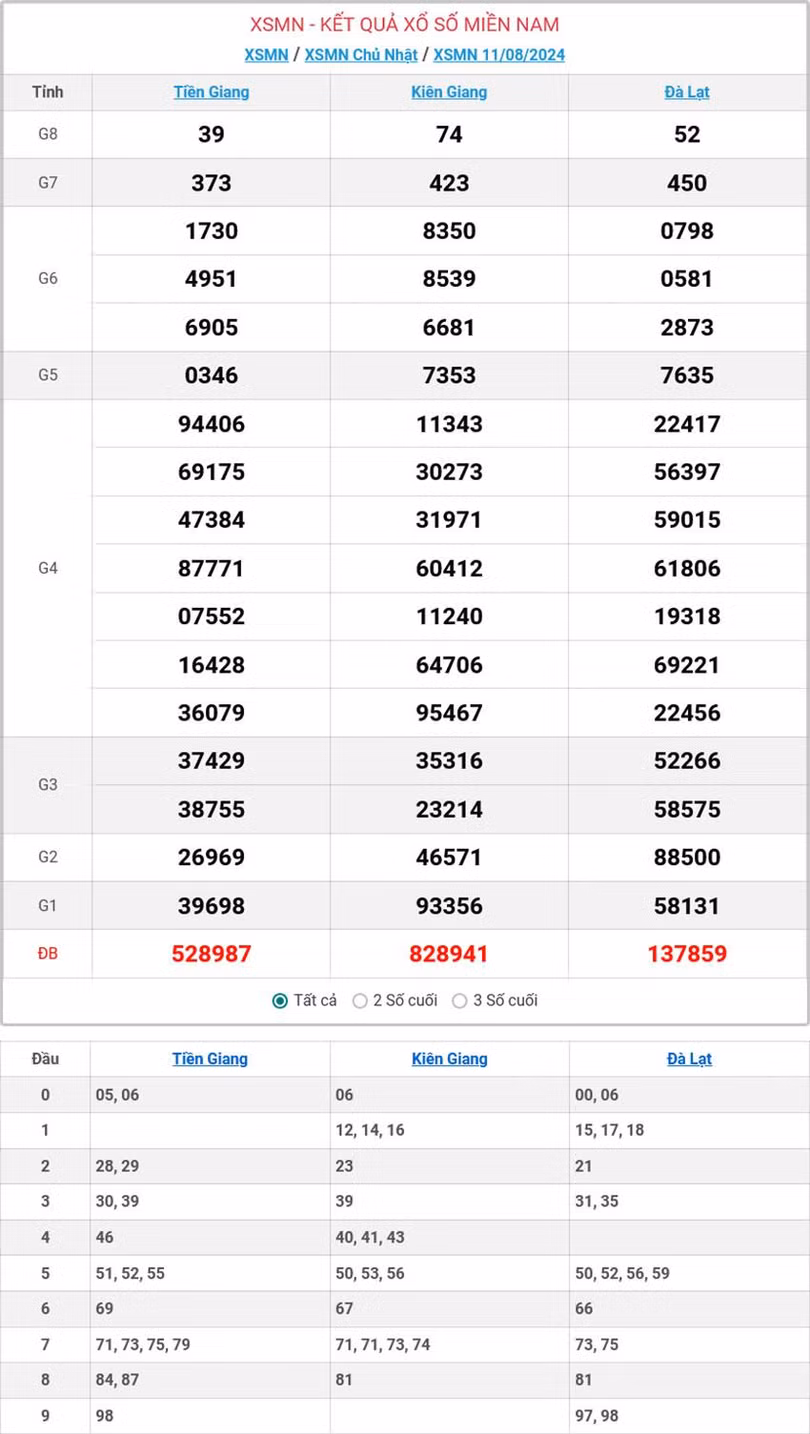Click Tiền Giang link in Đầu table
Viewport: 810px width, 1434px height.
210,1059
